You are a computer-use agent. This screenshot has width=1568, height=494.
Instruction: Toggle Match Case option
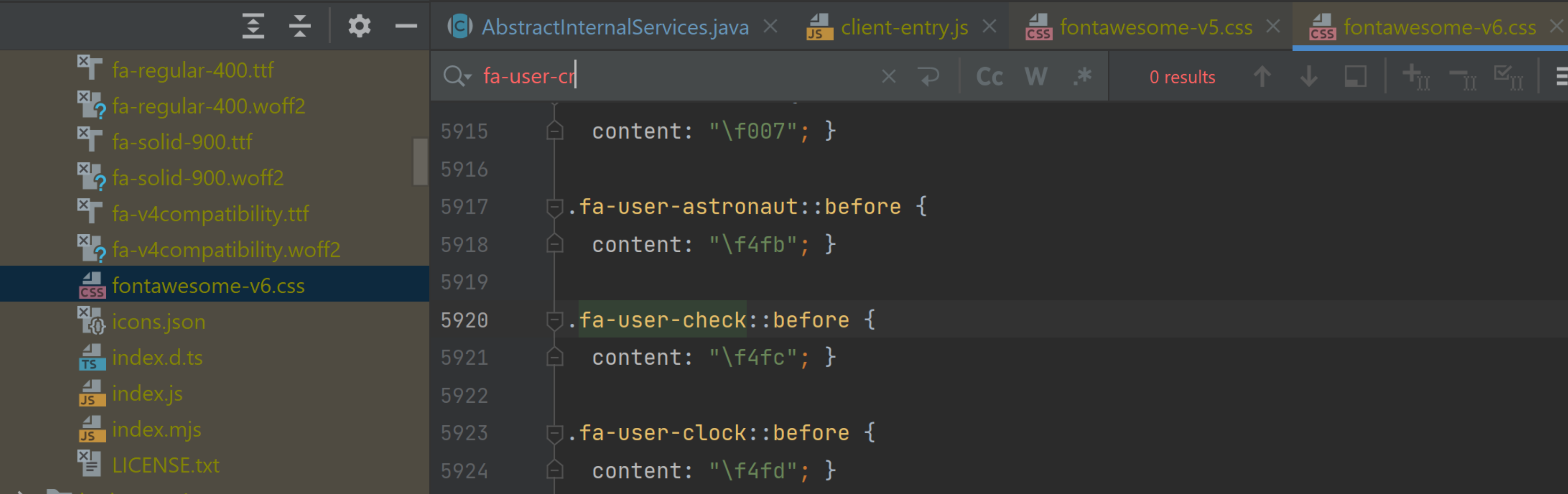coord(989,77)
